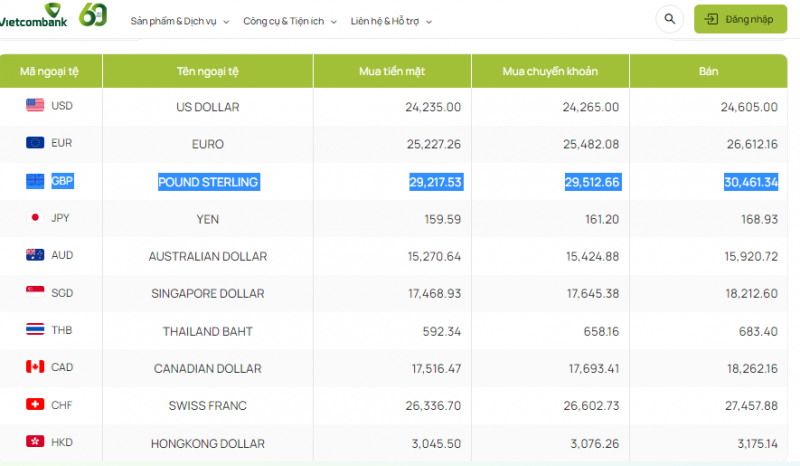Click the Bán column header
This screenshot has width=800, height=466.
tap(708, 71)
